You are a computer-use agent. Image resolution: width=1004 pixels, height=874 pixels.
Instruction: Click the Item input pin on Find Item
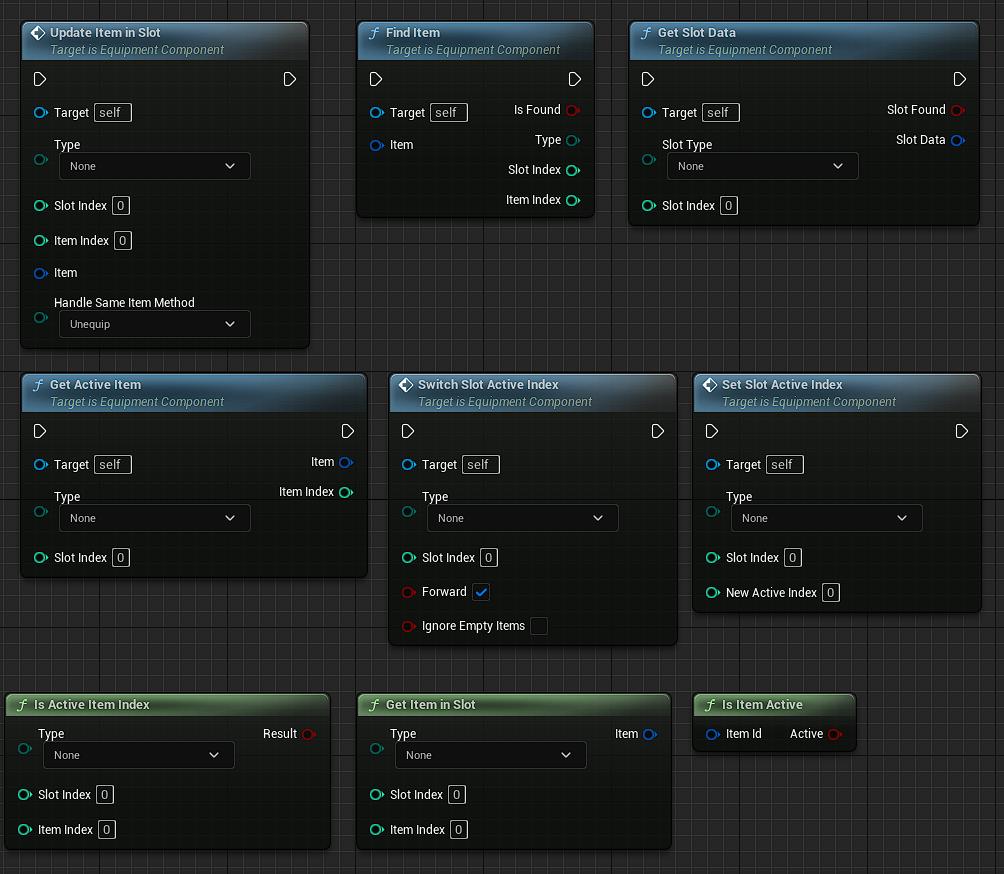click(376, 145)
